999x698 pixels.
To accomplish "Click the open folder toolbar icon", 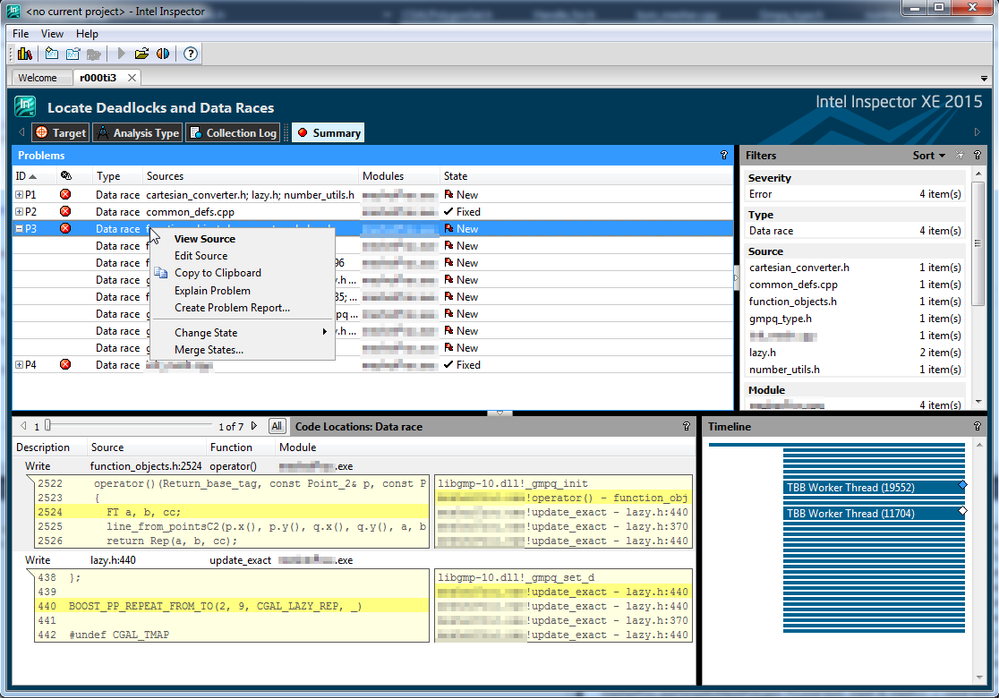I will coord(141,54).
